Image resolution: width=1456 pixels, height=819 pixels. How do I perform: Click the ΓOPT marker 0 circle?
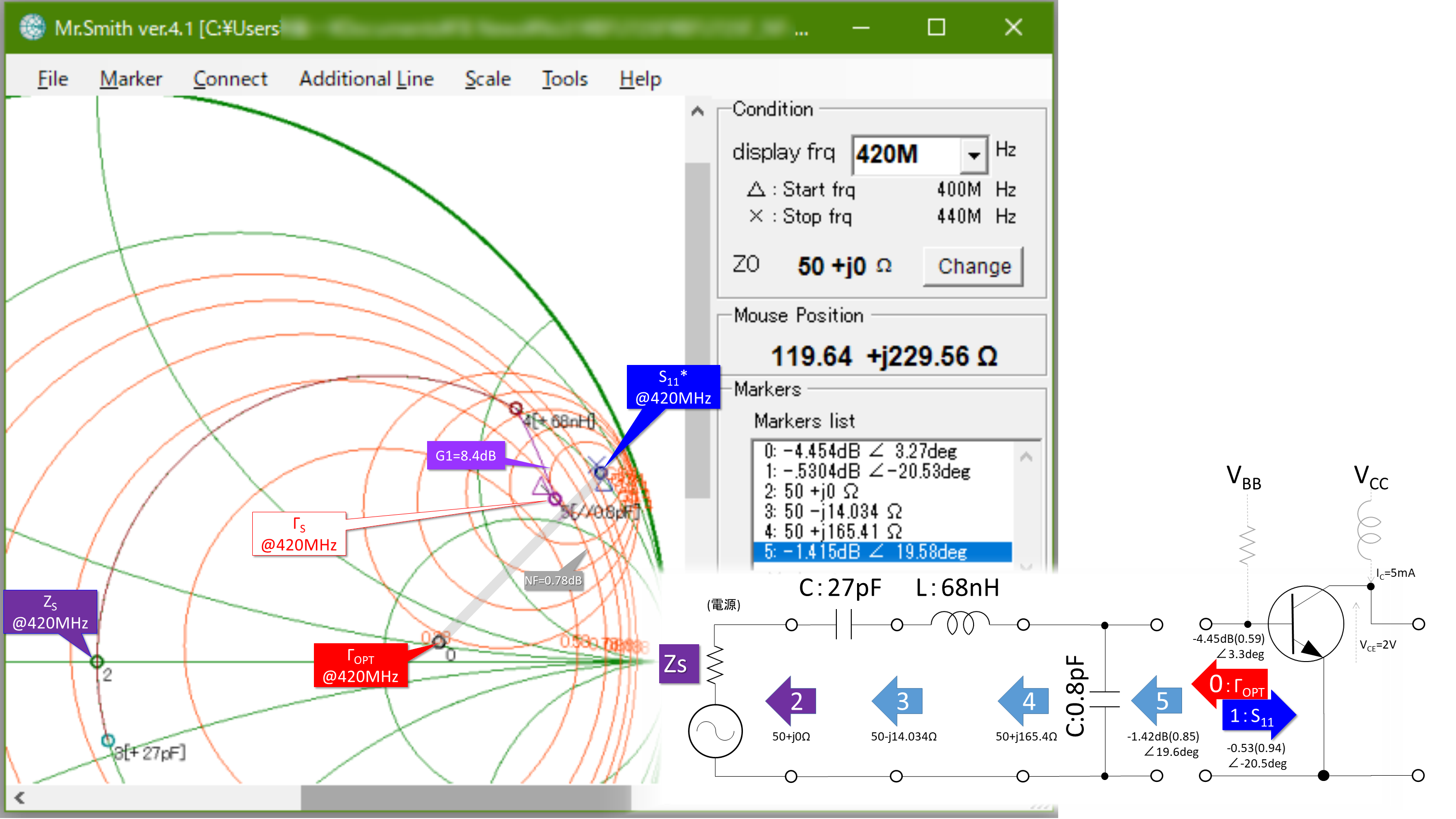click(x=439, y=641)
